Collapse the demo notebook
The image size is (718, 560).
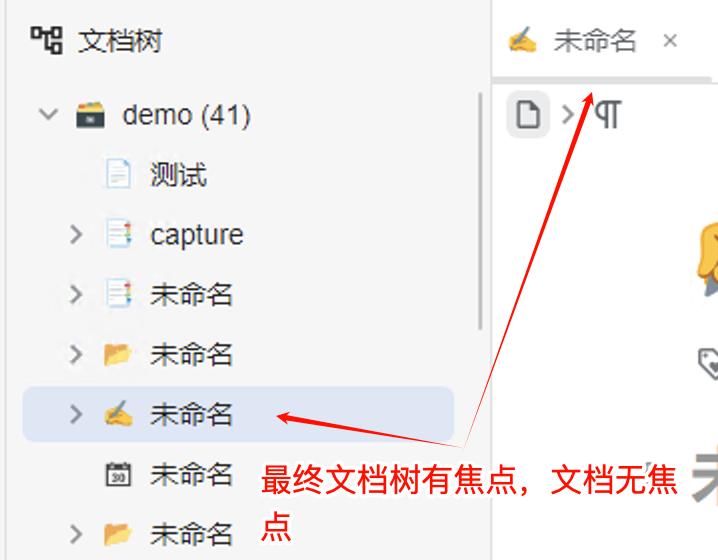pos(49,114)
